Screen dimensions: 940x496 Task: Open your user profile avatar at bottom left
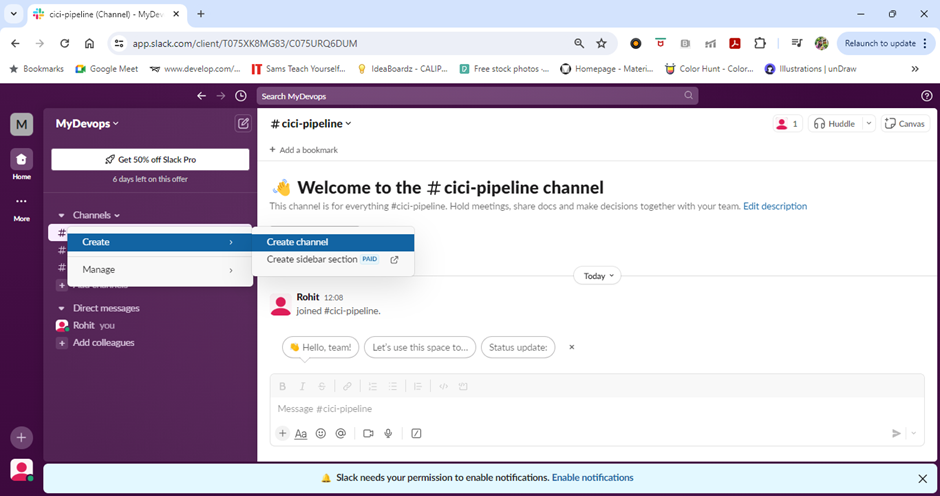point(22,470)
